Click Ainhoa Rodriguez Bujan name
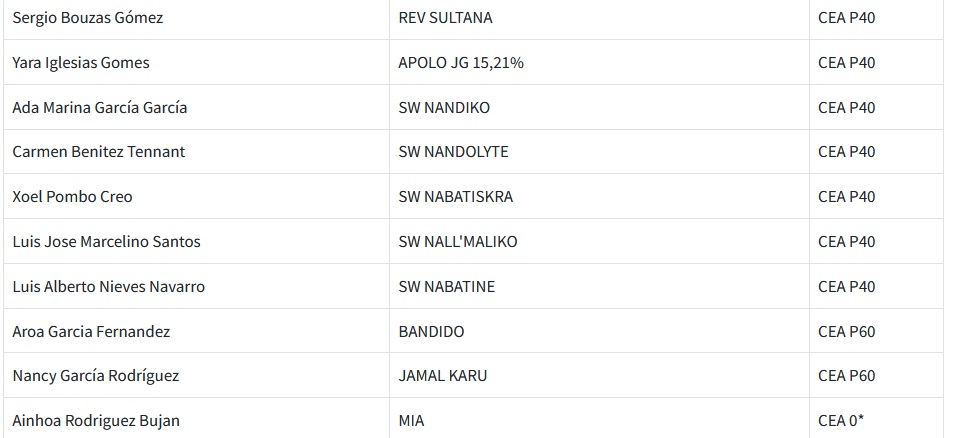Image resolution: width=954 pixels, height=438 pixels. click(96, 421)
